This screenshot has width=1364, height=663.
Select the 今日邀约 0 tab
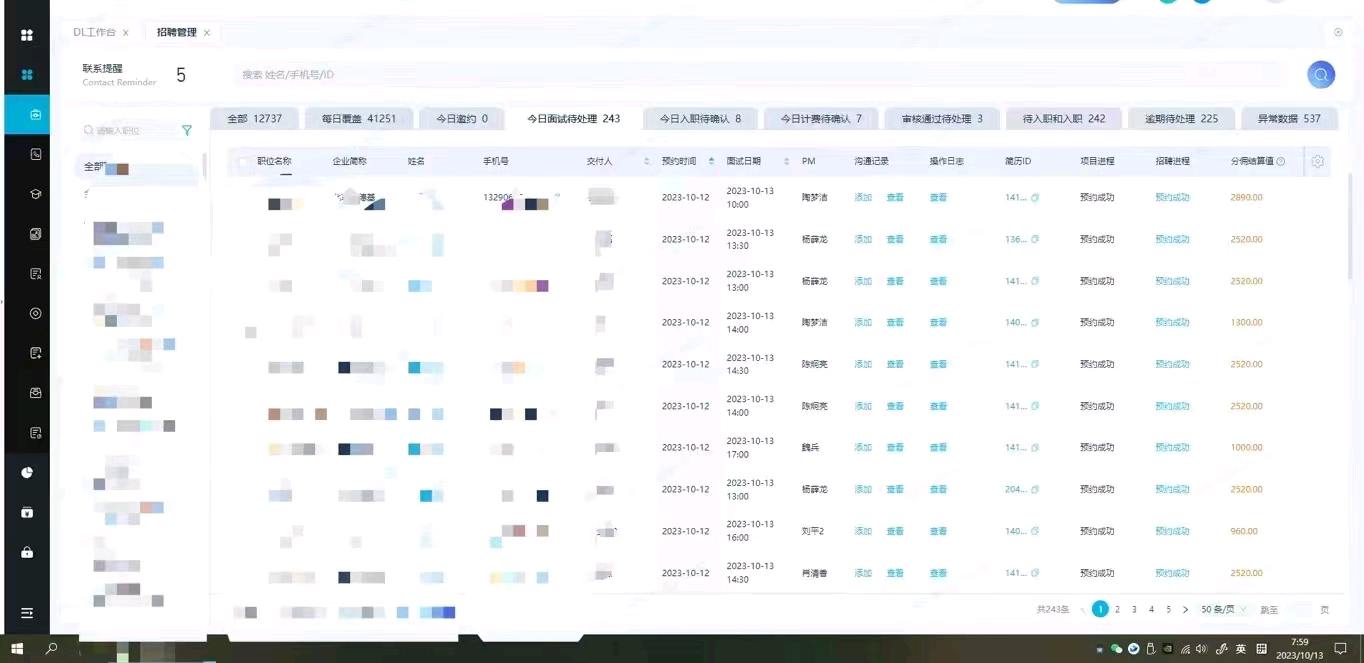click(462, 118)
